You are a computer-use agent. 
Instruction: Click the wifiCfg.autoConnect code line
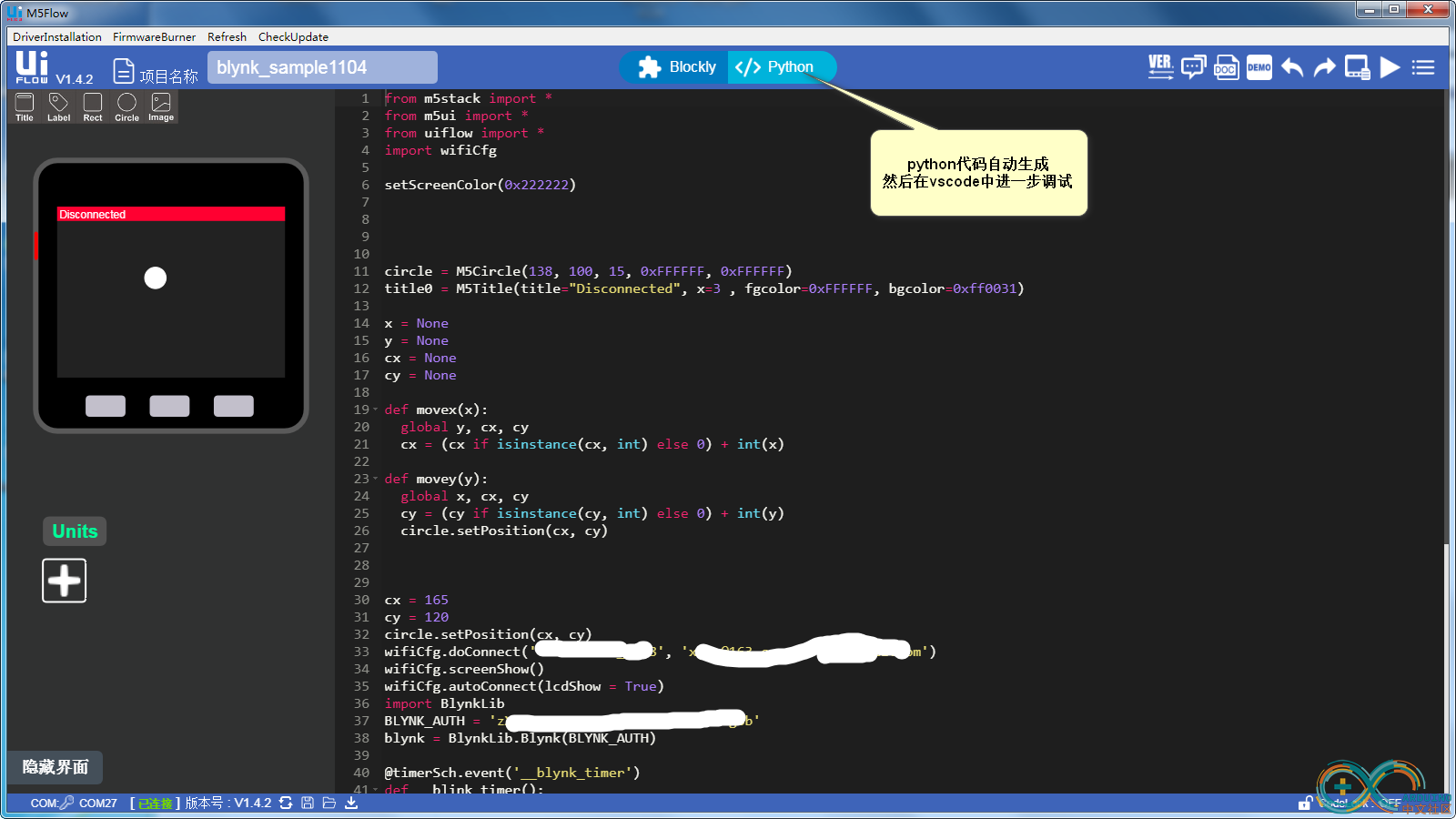524,686
